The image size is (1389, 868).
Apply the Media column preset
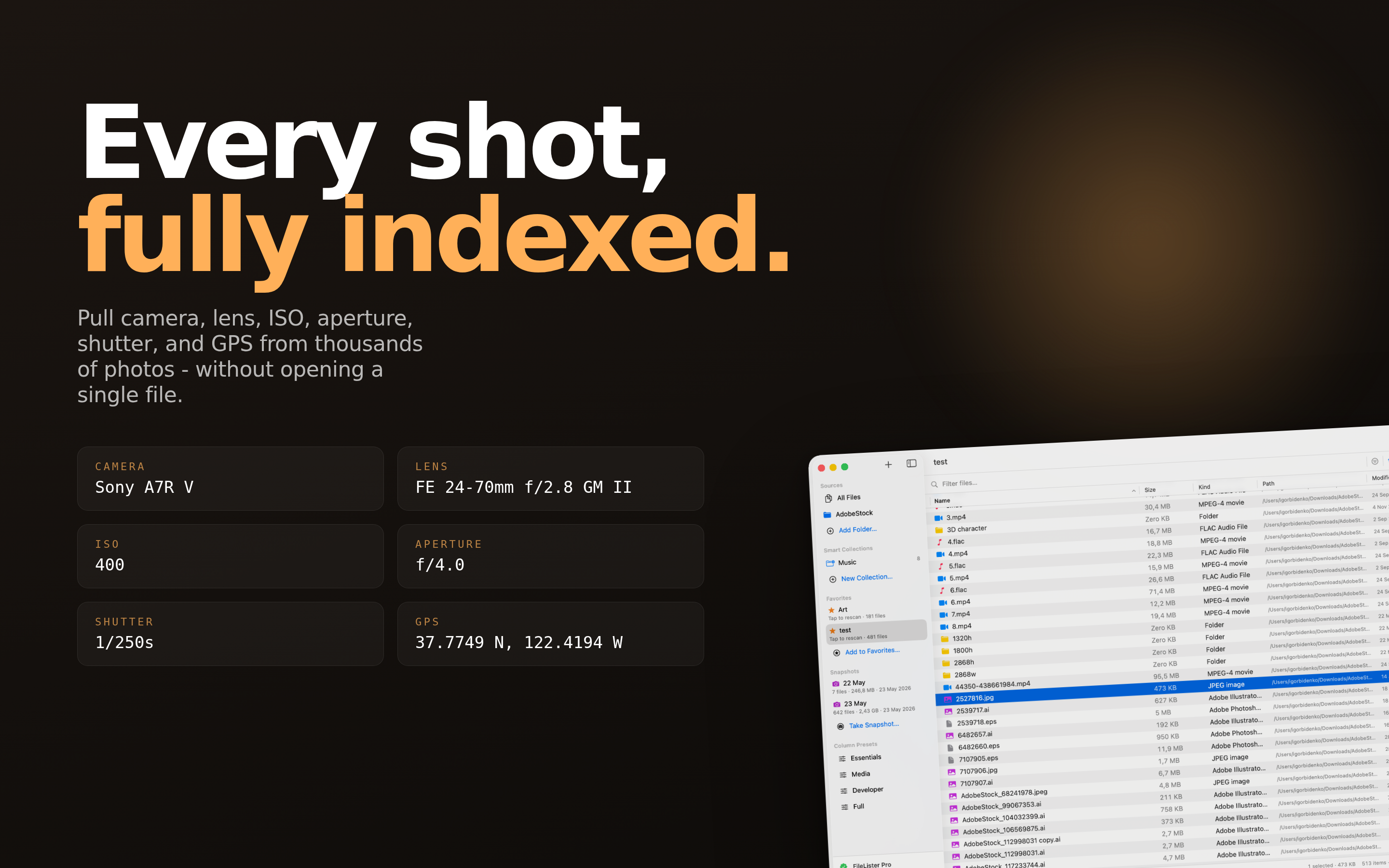pos(855,774)
